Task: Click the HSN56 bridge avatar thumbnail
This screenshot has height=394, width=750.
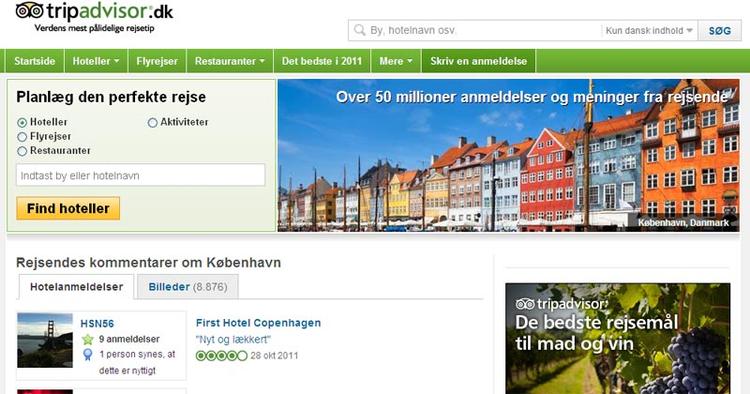Action: pyautogui.click(x=45, y=340)
